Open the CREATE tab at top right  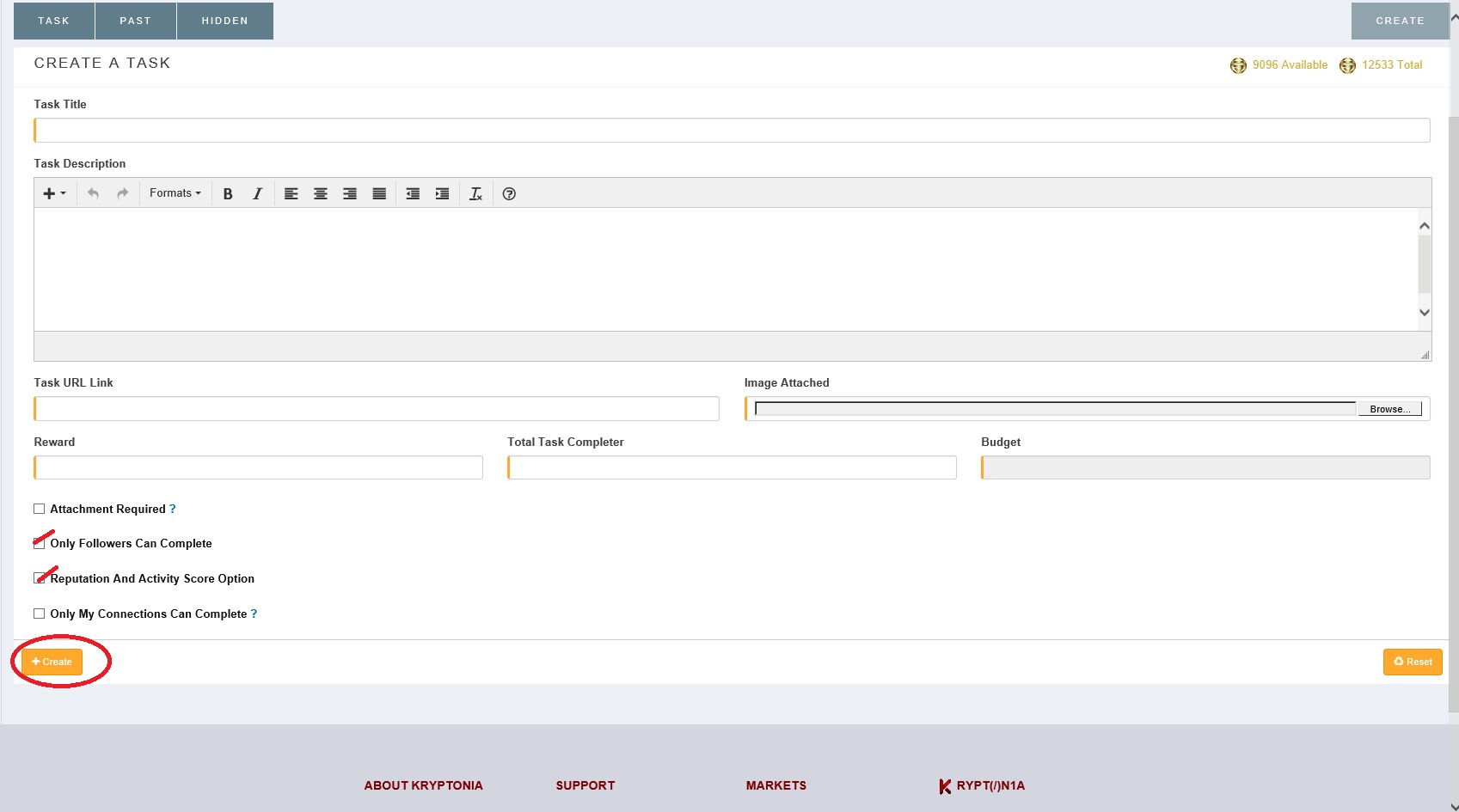click(1400, 21)
